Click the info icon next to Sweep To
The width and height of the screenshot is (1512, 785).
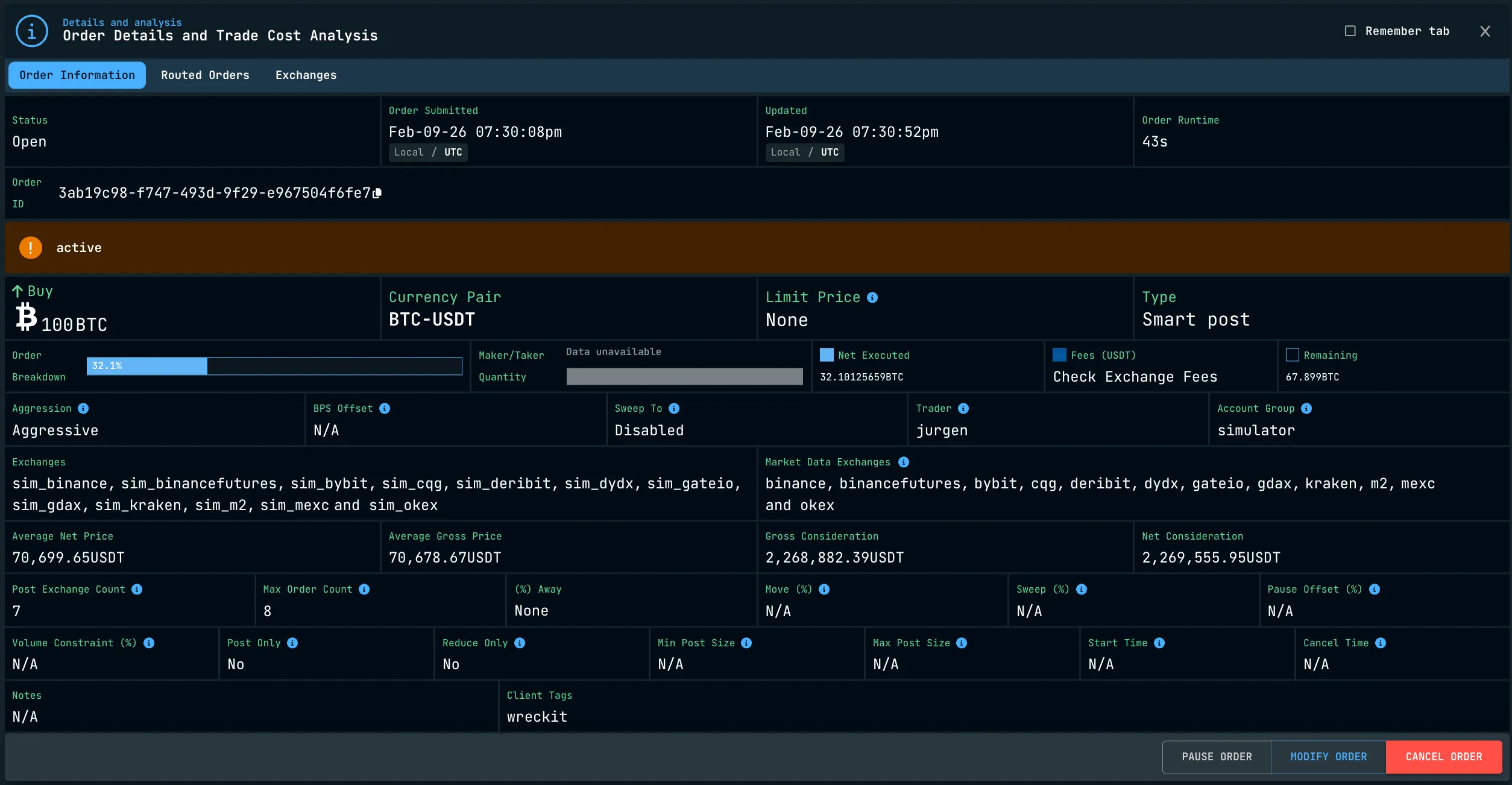tap(674, 408)
